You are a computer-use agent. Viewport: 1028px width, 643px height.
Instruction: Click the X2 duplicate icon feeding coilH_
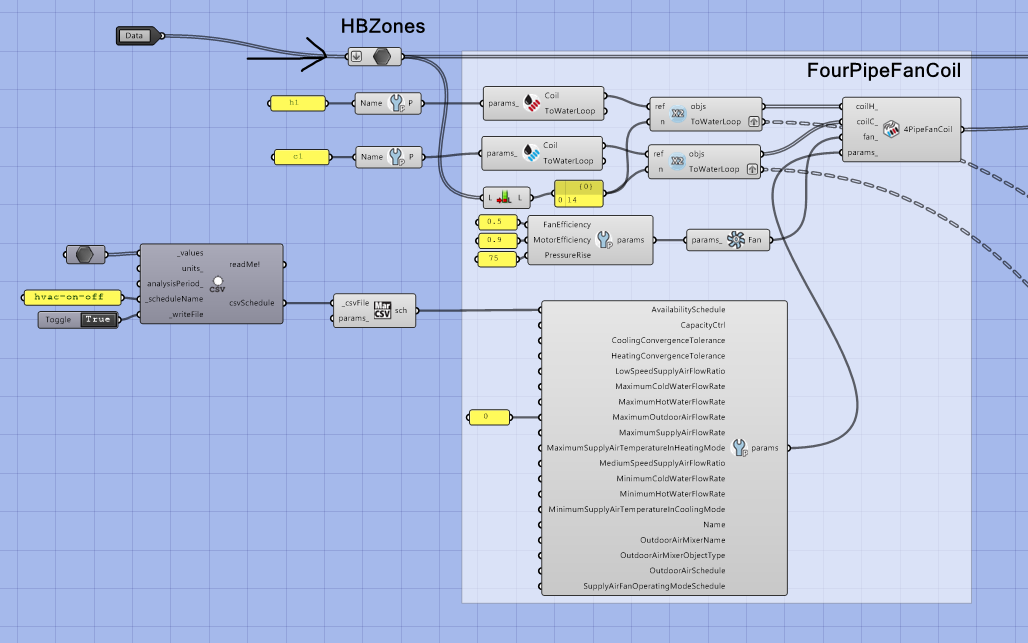[x=678, y=113]
